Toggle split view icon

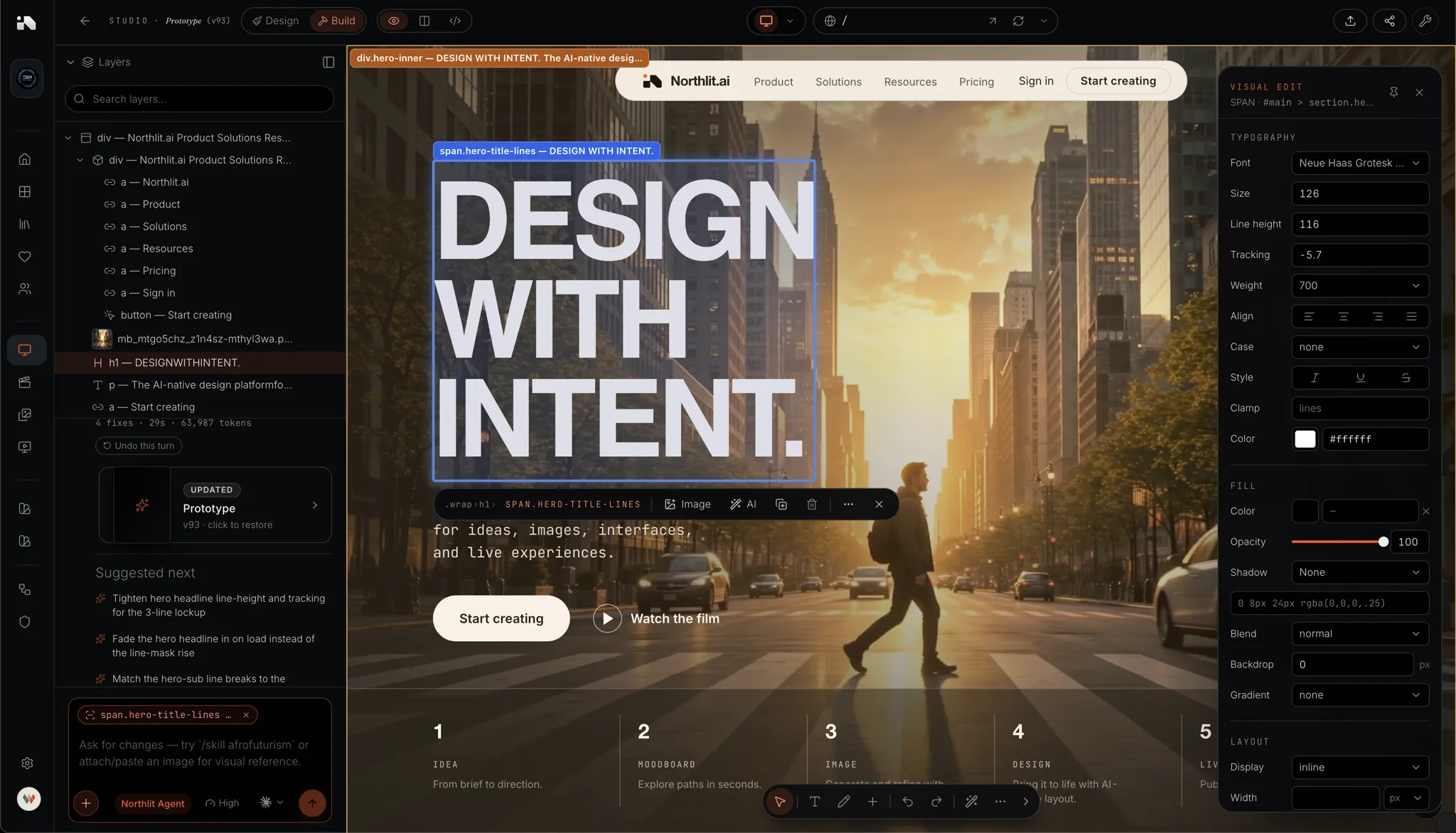coord(424,21)
